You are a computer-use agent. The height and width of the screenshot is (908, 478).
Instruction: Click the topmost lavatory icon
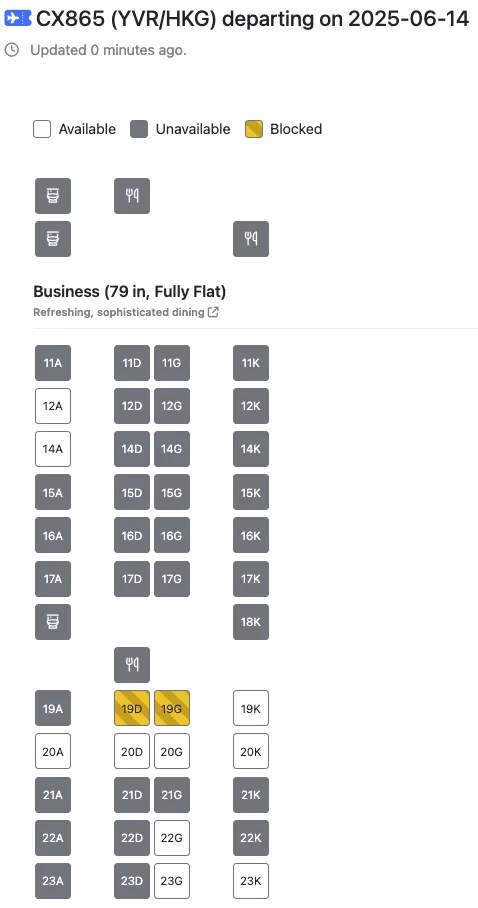53,196
